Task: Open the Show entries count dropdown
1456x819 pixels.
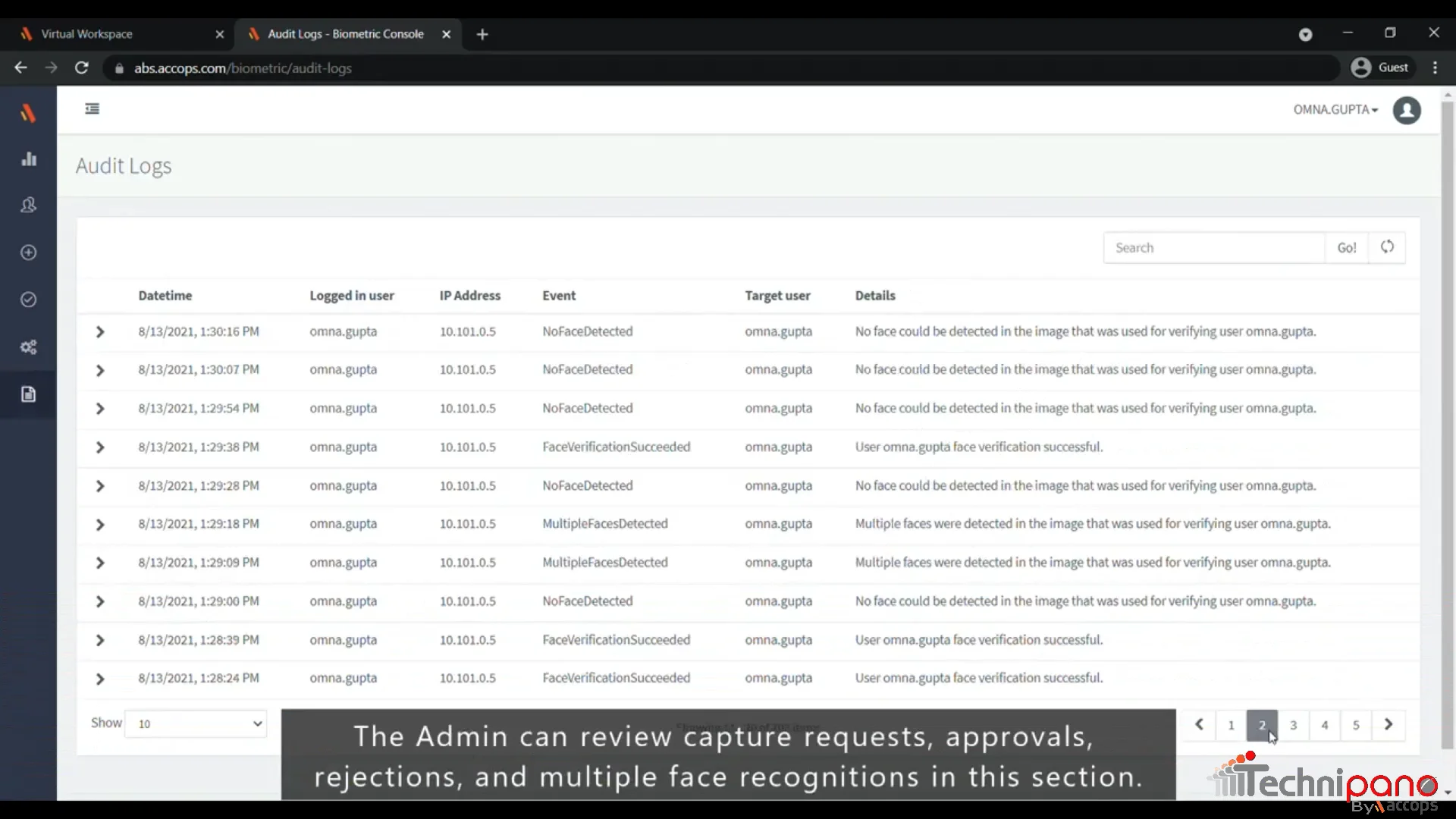Action: (194, 723)
